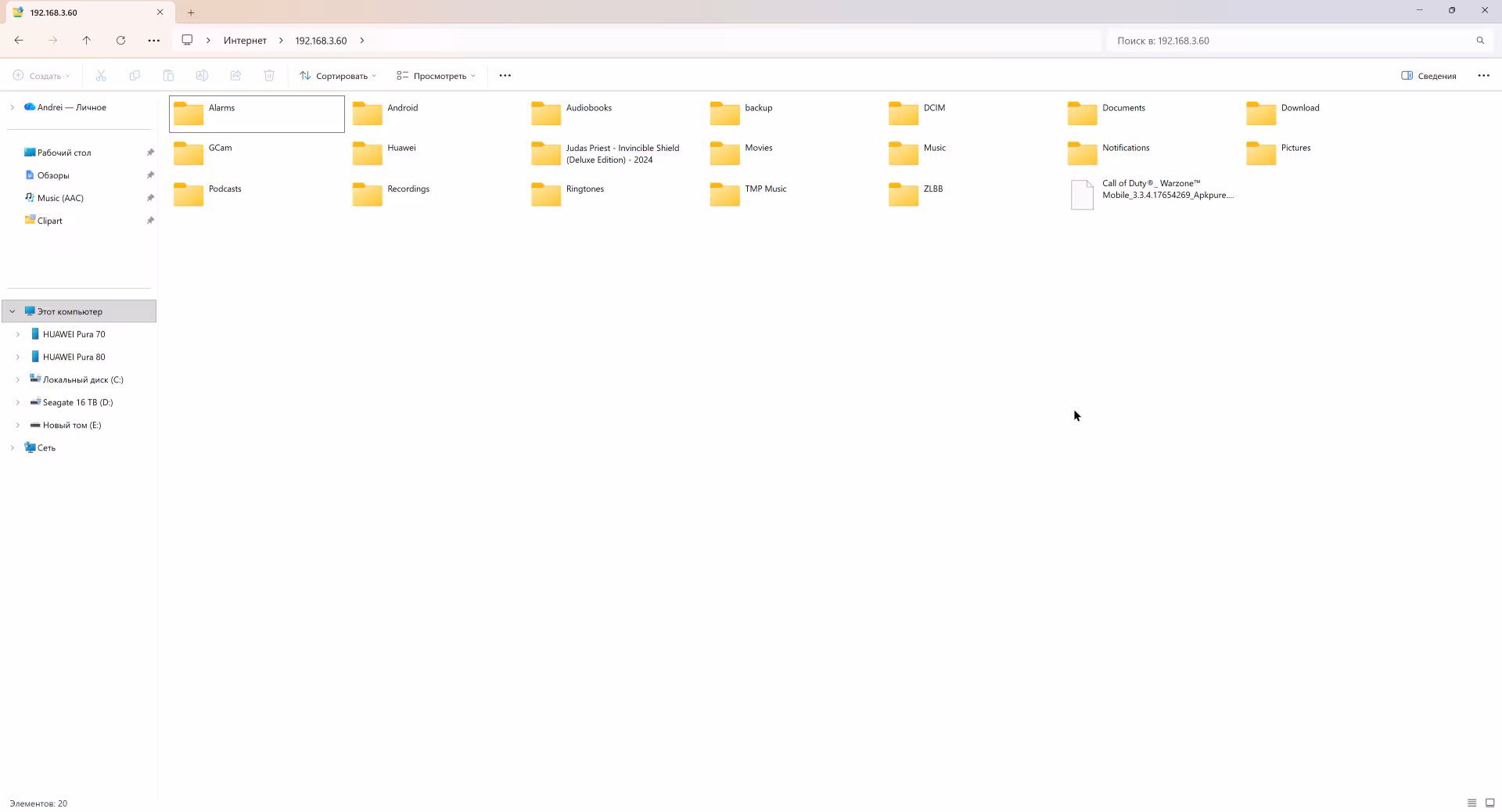
Task: Switch to details view in status bar
Action: [1470, 803]
